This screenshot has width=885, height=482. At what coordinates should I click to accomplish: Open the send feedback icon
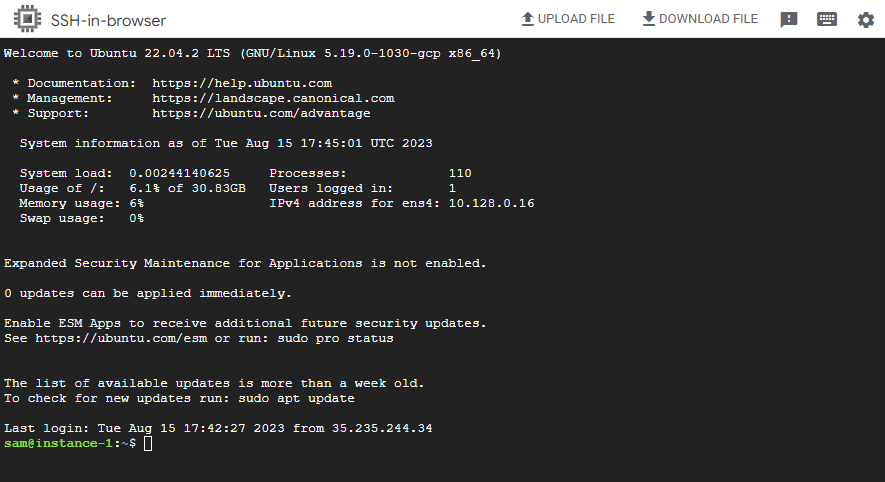pyautogui.click(x=789, y=20)
